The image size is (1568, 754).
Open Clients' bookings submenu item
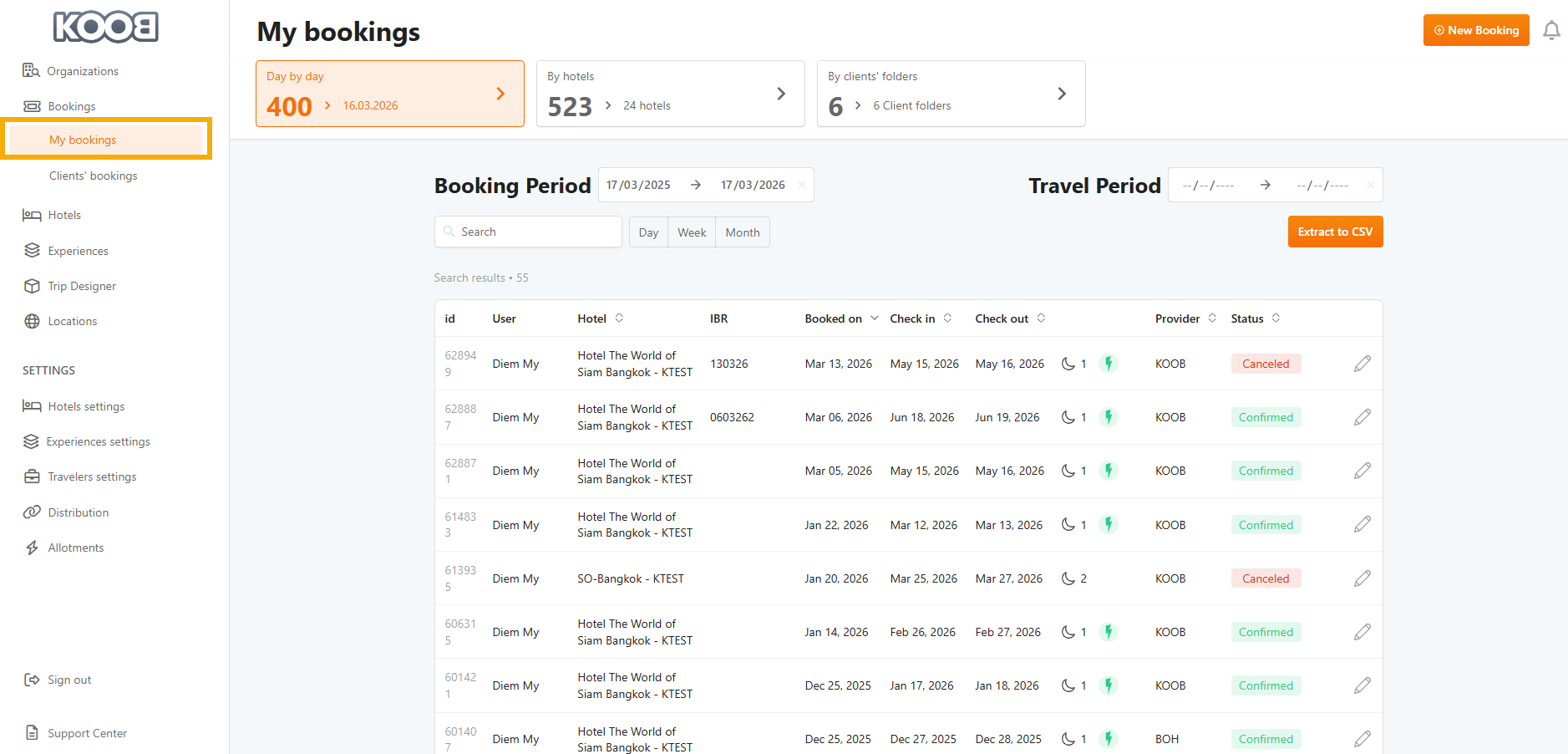tap(93, 176)
